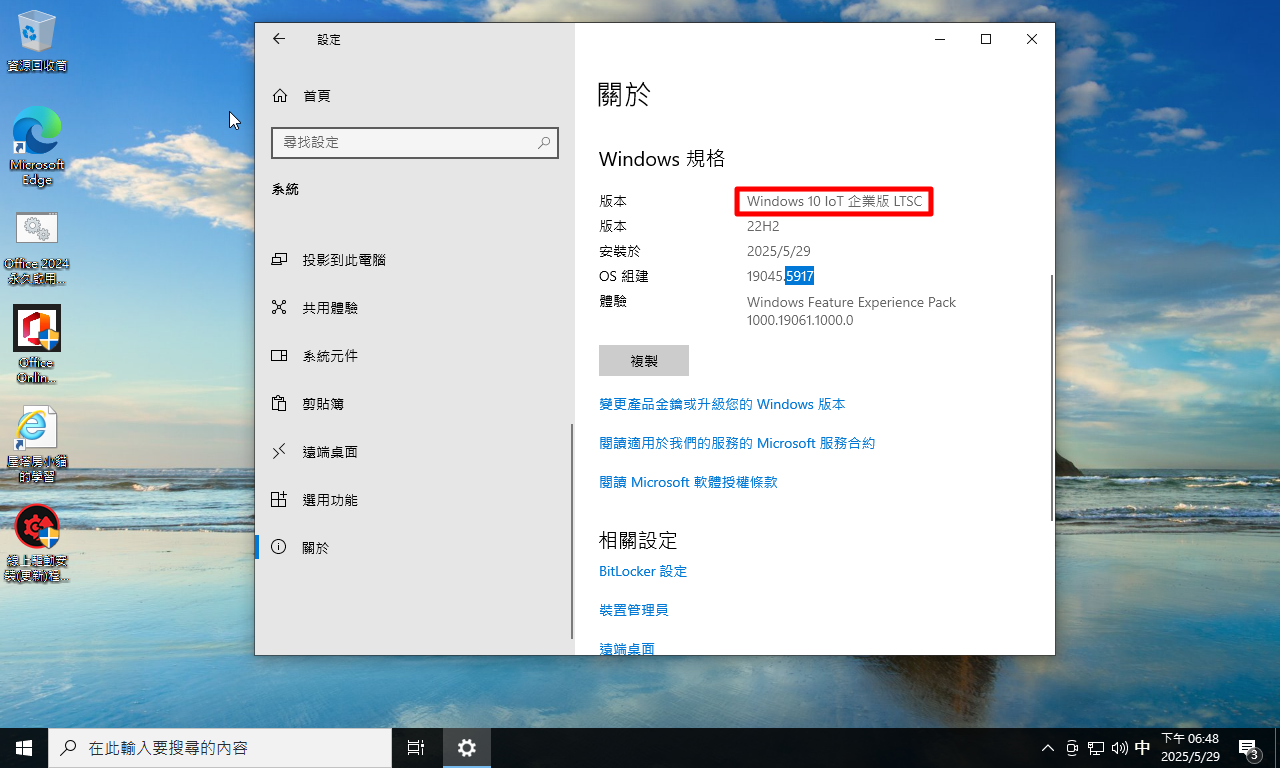The width and height of the screenshot is (1280, 768).
Task: Click the Windows 規格 heading
Action: [x=662, y=158]
